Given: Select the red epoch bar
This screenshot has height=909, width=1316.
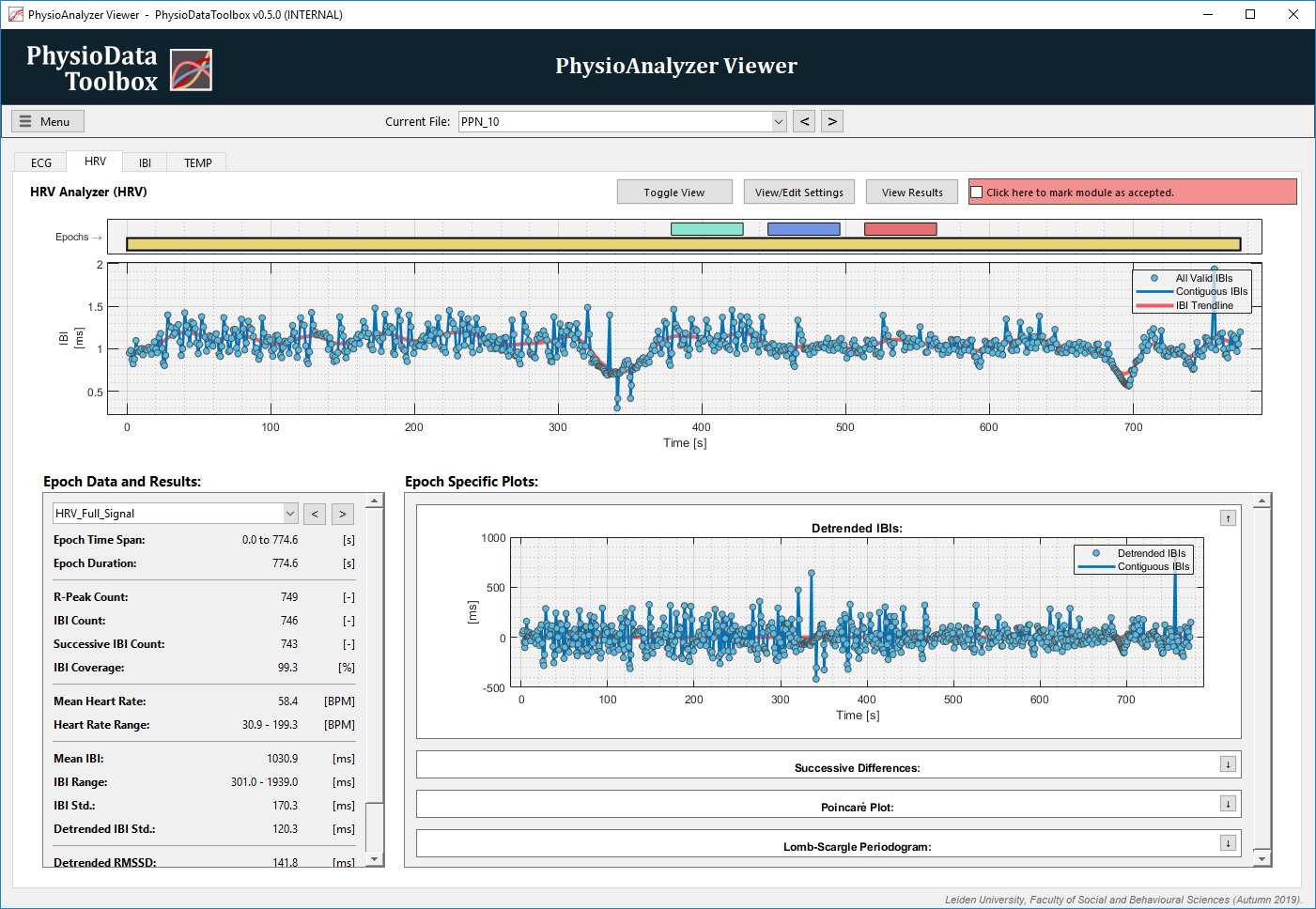Looking at the screenshot, I should [901, 229].
